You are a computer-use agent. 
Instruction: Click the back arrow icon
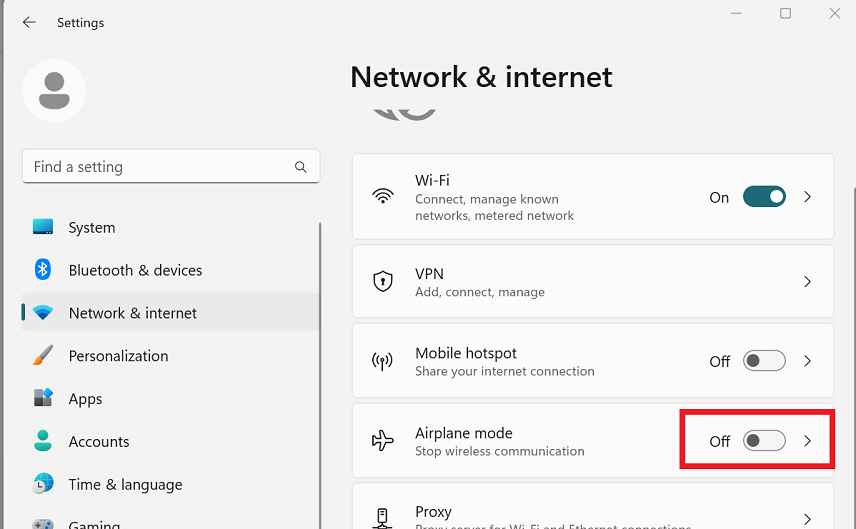tap(29, 22)
